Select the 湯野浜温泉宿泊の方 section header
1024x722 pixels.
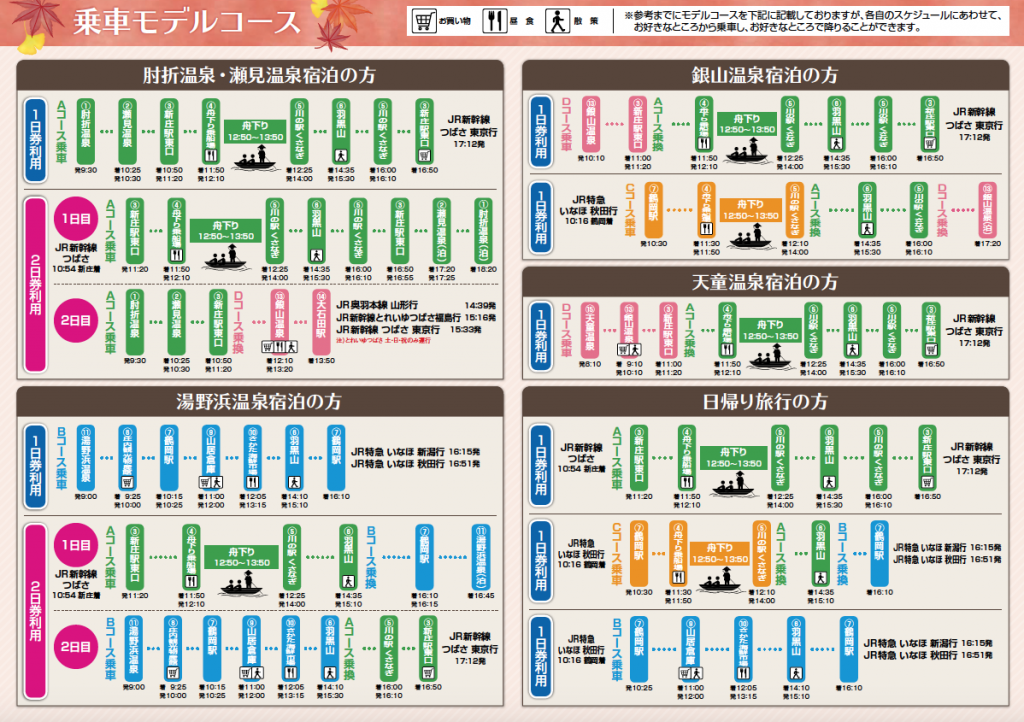click(260, 401)
